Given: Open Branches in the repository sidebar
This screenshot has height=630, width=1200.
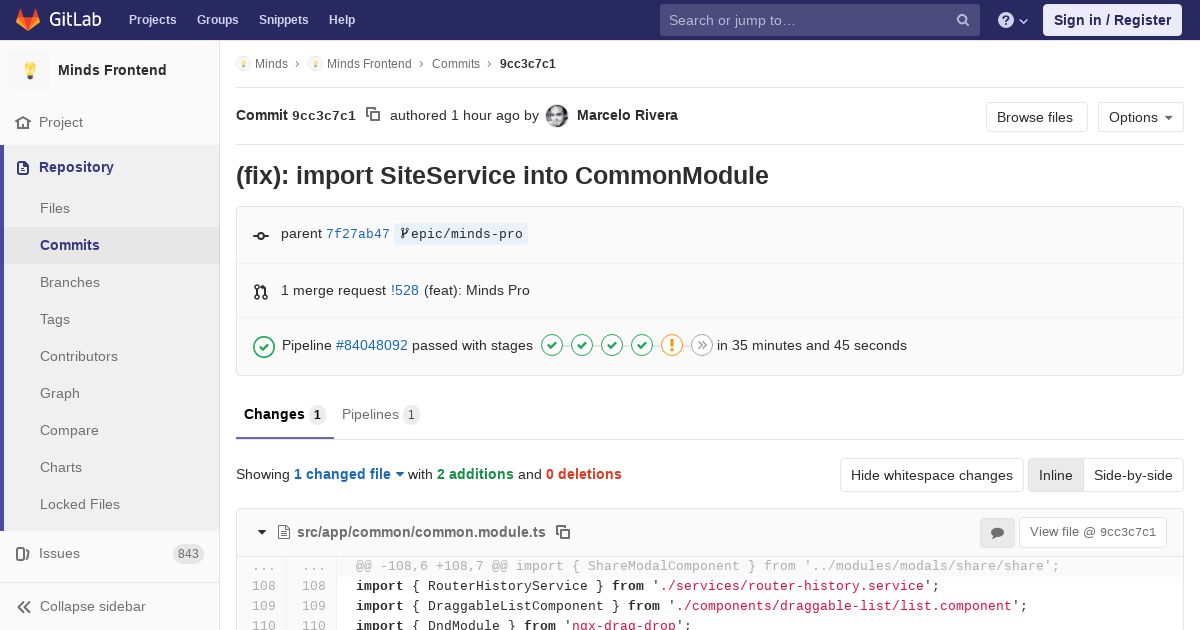Looking at the screenshot, I should coord(70,282).
